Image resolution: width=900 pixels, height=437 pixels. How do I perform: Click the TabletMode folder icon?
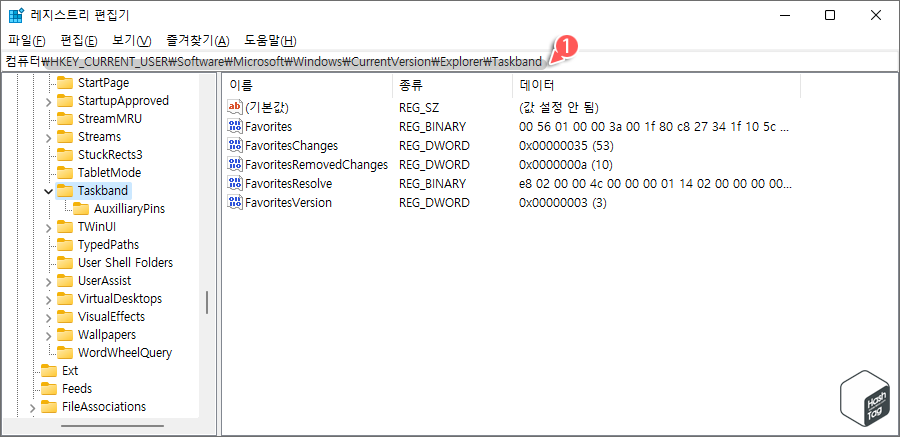coord(65,172)
